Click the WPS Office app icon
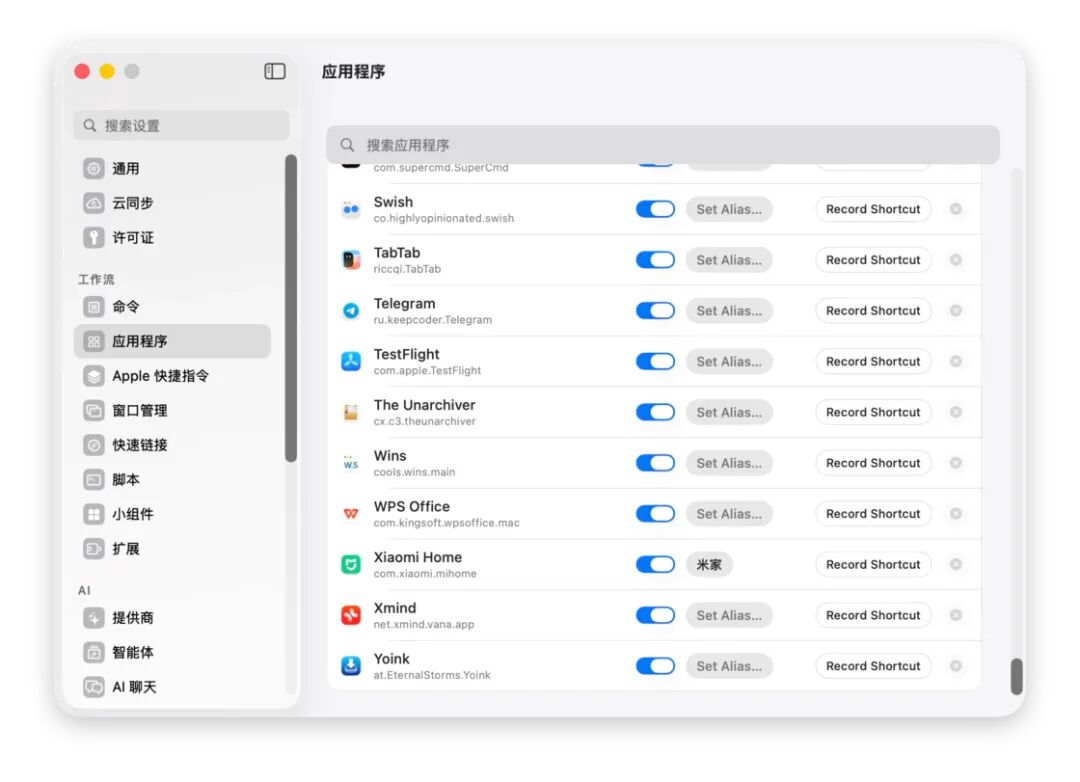 click(x=351, y=513)
